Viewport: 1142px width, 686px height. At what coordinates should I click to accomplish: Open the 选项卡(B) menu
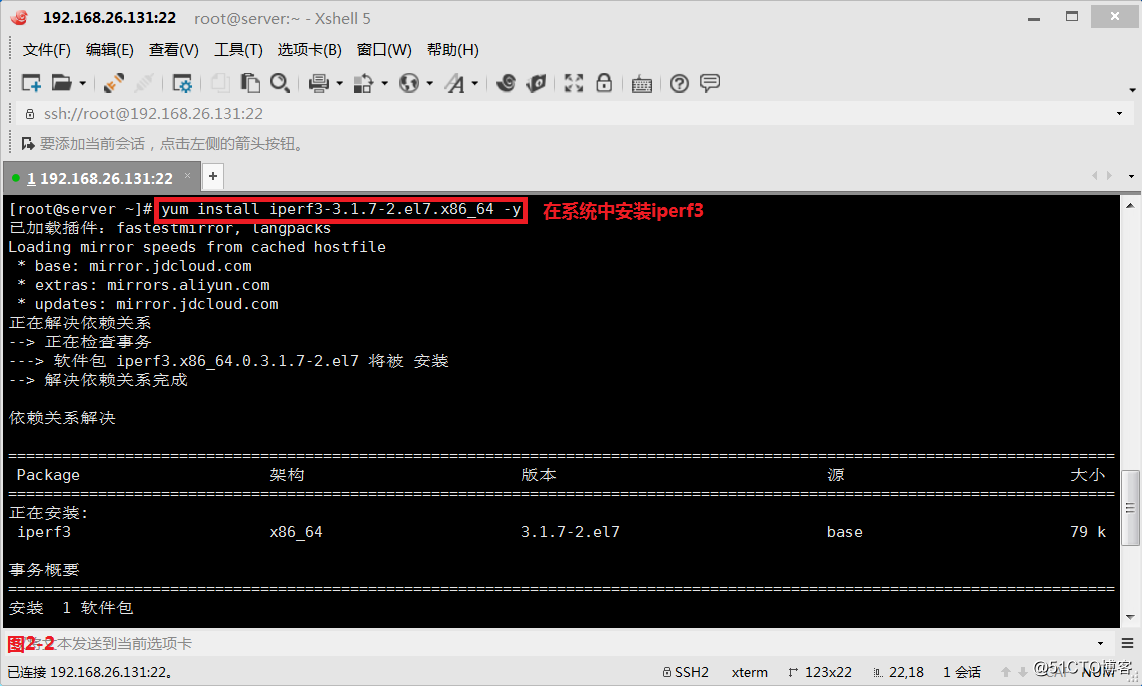pyautogui.click(x=310, y=50)
